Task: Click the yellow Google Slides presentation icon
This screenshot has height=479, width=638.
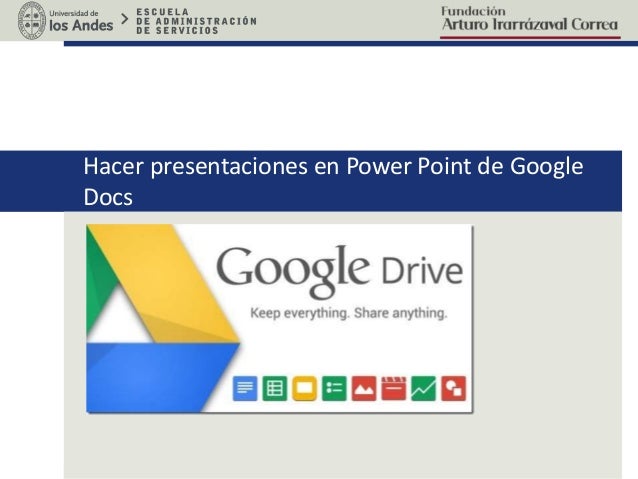Action: 304,388
